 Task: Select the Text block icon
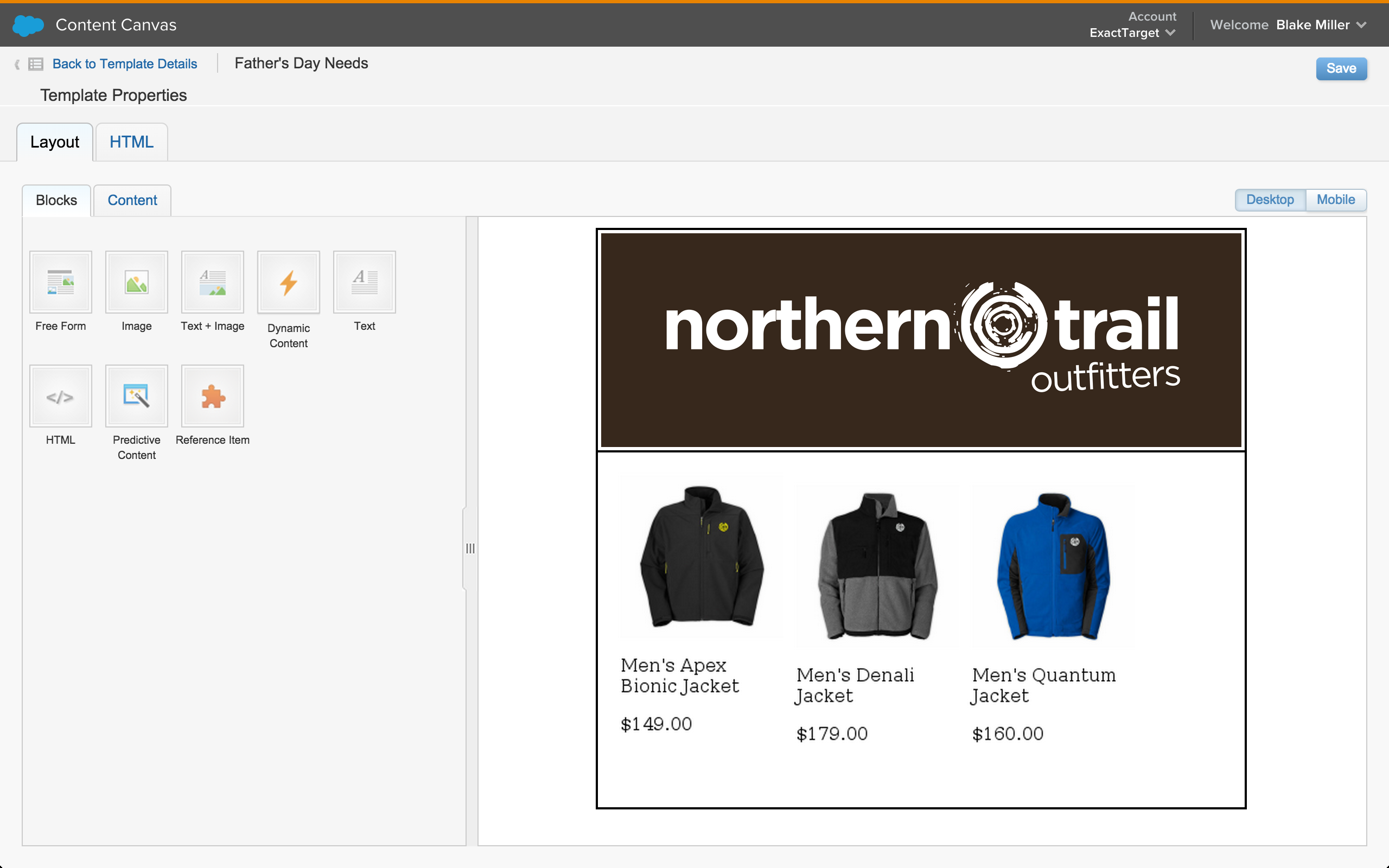coord(365,282)
